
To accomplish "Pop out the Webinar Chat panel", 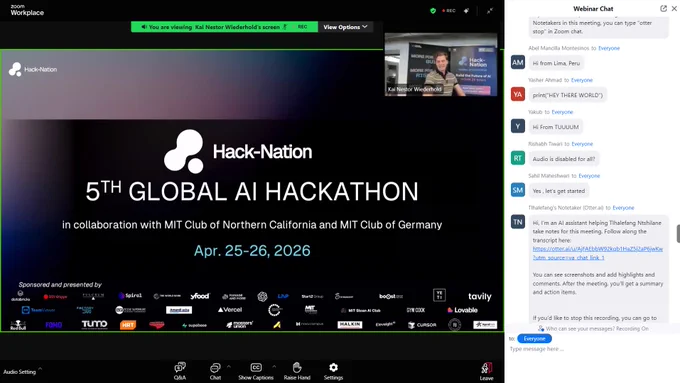I will 664,8.
